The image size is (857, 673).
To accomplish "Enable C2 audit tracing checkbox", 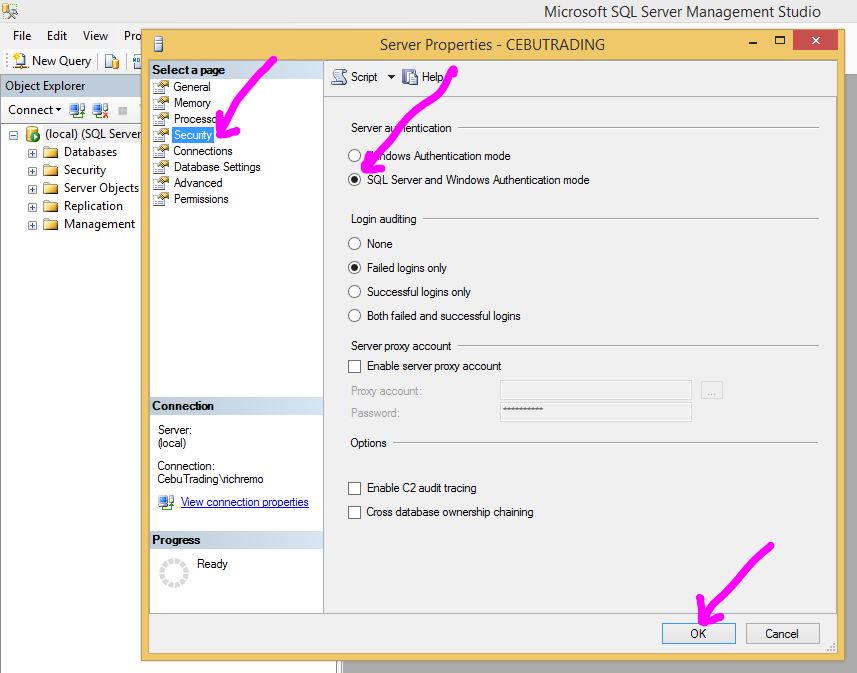I will [x=354, y=488].
